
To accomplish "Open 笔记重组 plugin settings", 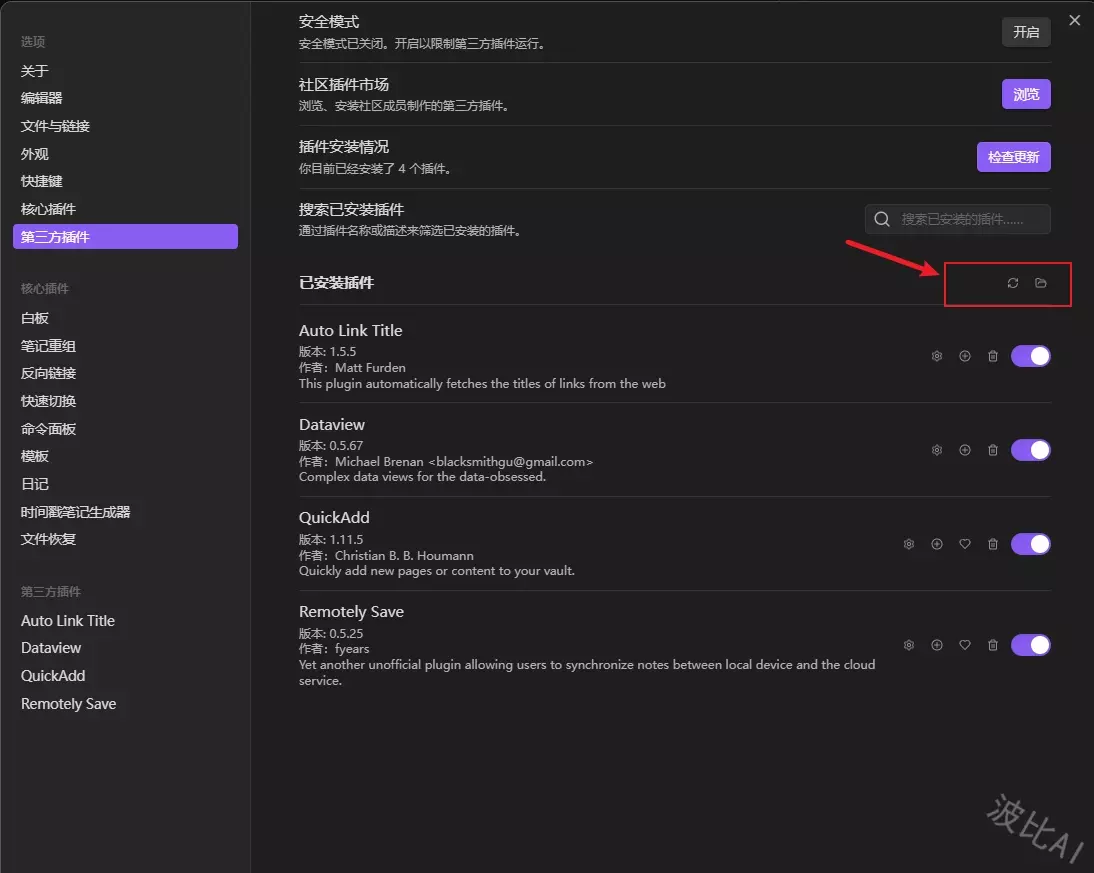I will 126,346.
